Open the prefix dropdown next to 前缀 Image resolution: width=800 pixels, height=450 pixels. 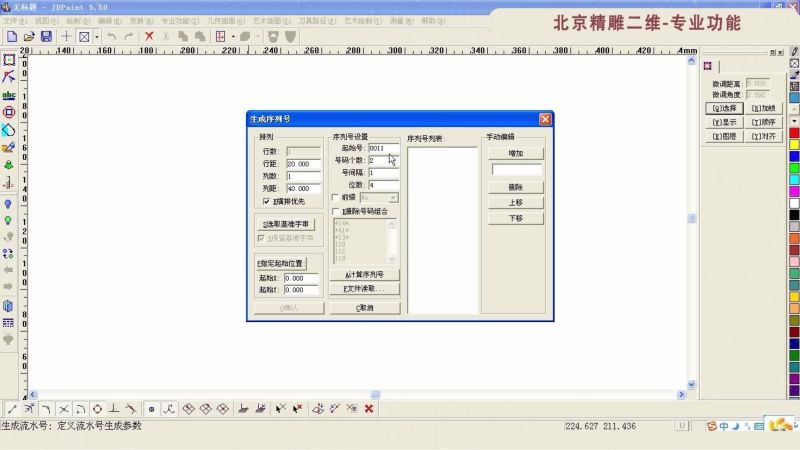(393, 198)
